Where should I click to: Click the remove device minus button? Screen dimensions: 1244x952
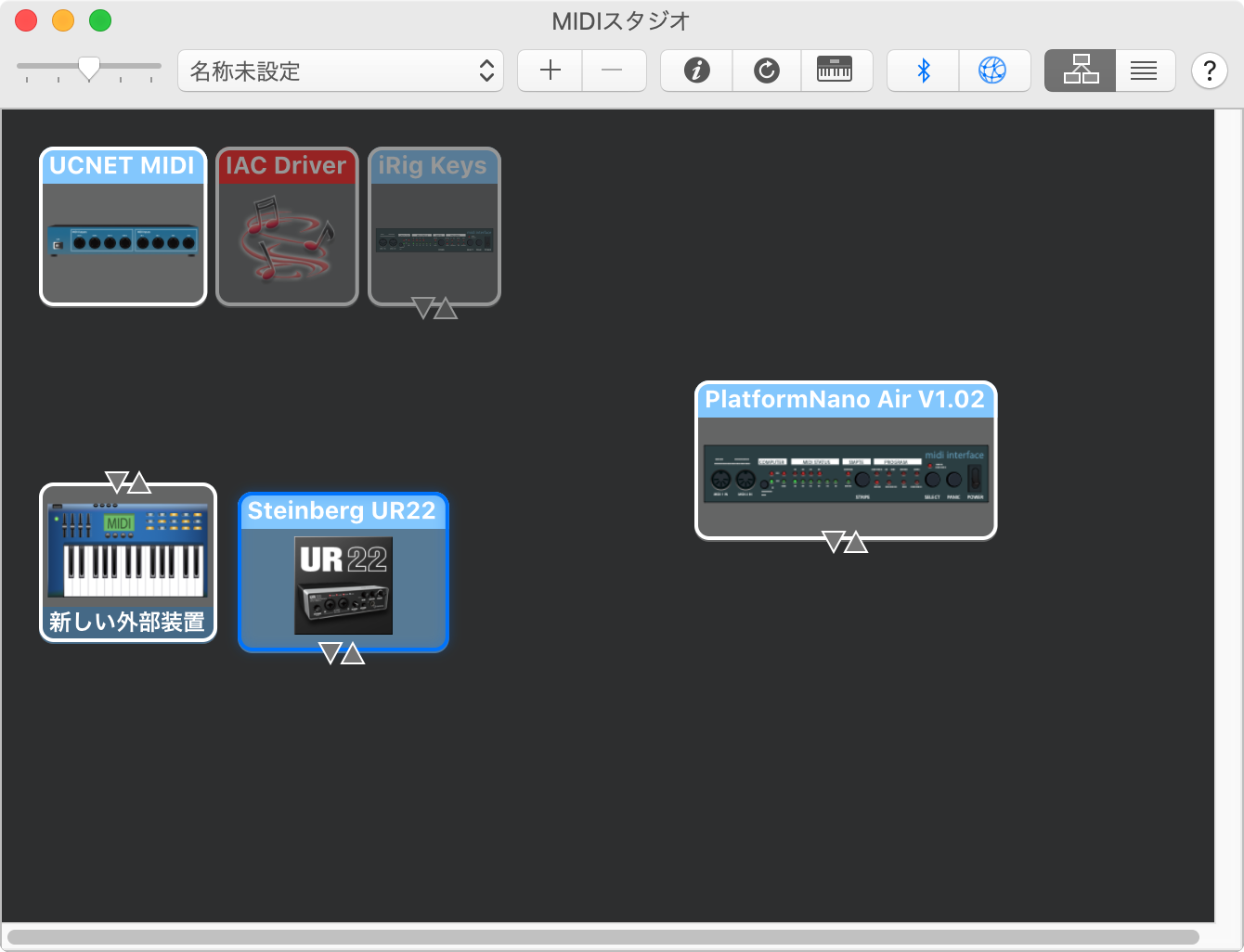pos(613,71)
